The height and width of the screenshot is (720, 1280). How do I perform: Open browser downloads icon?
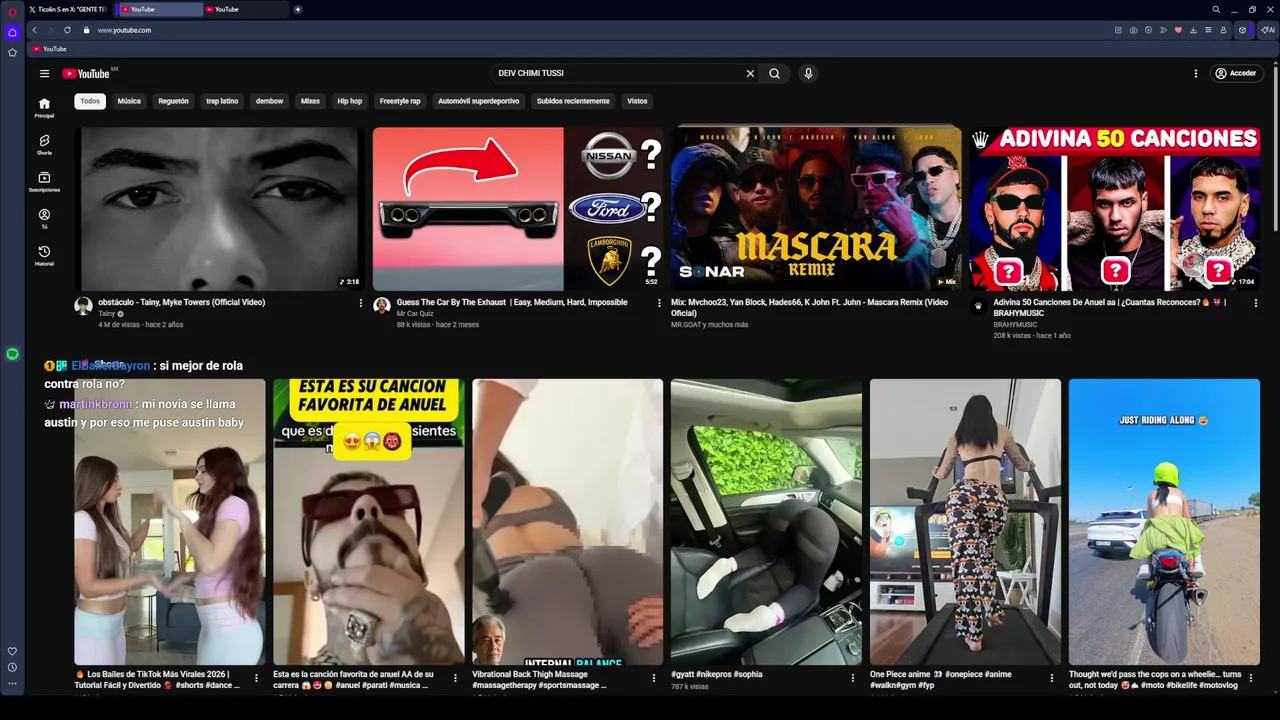1193,30
